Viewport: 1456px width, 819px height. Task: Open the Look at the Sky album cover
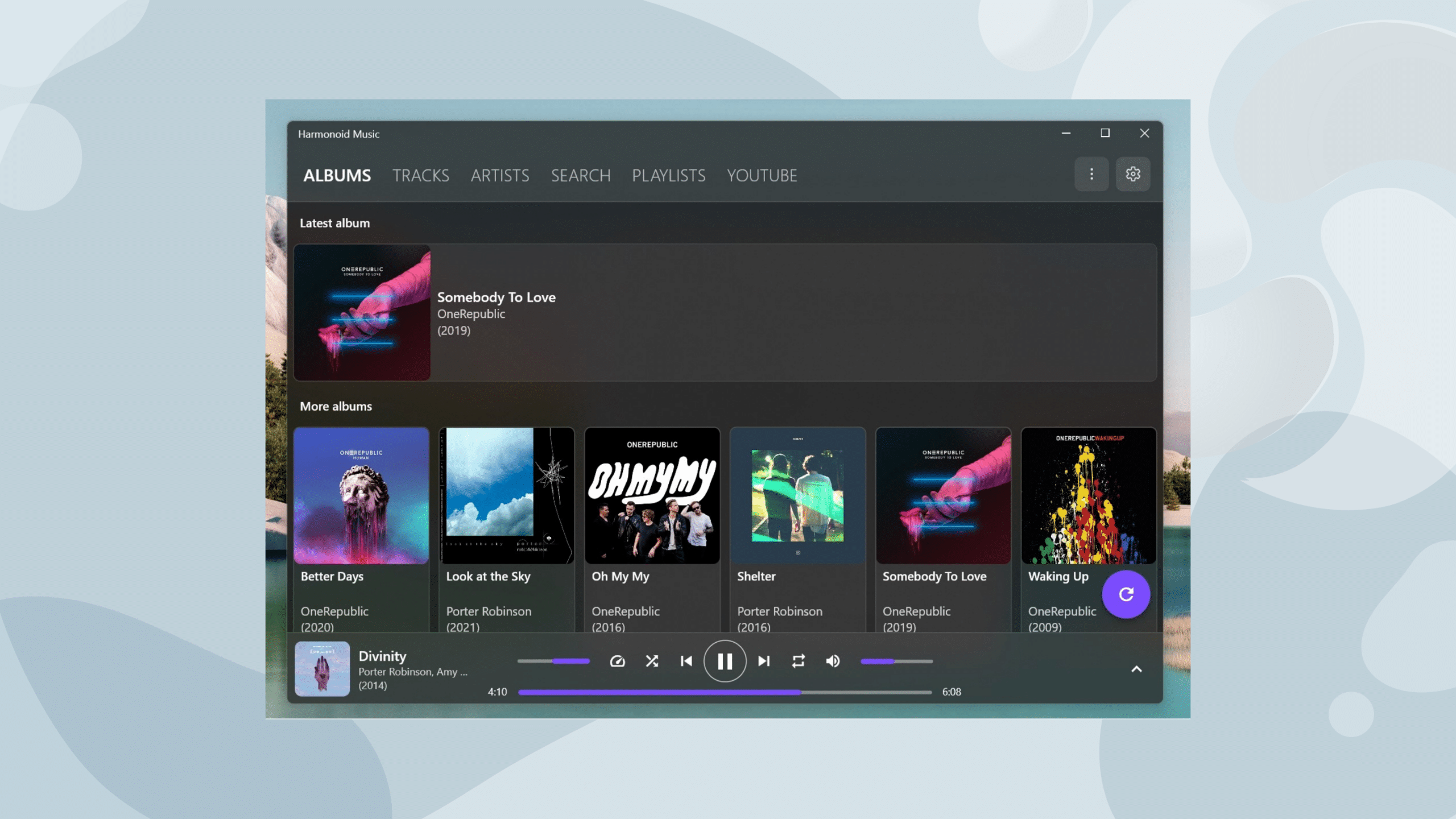[507, 495]
